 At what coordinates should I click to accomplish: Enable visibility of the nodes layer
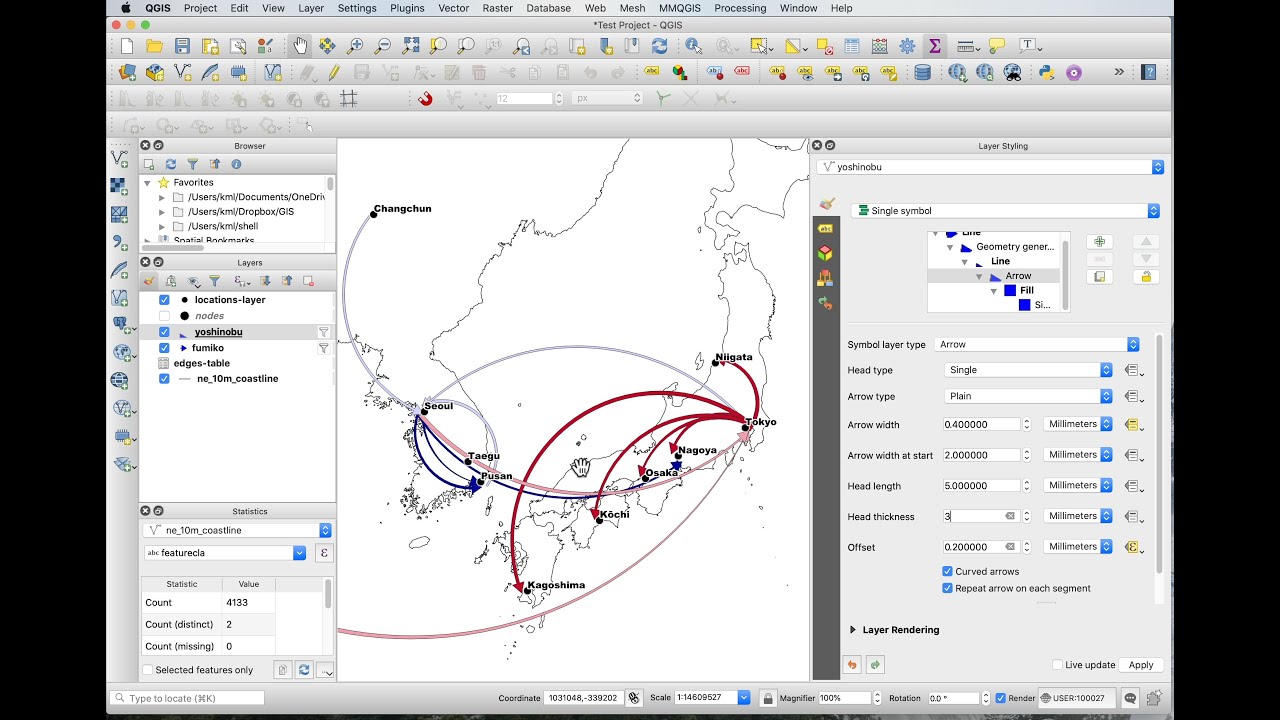(x=164, y=316)
